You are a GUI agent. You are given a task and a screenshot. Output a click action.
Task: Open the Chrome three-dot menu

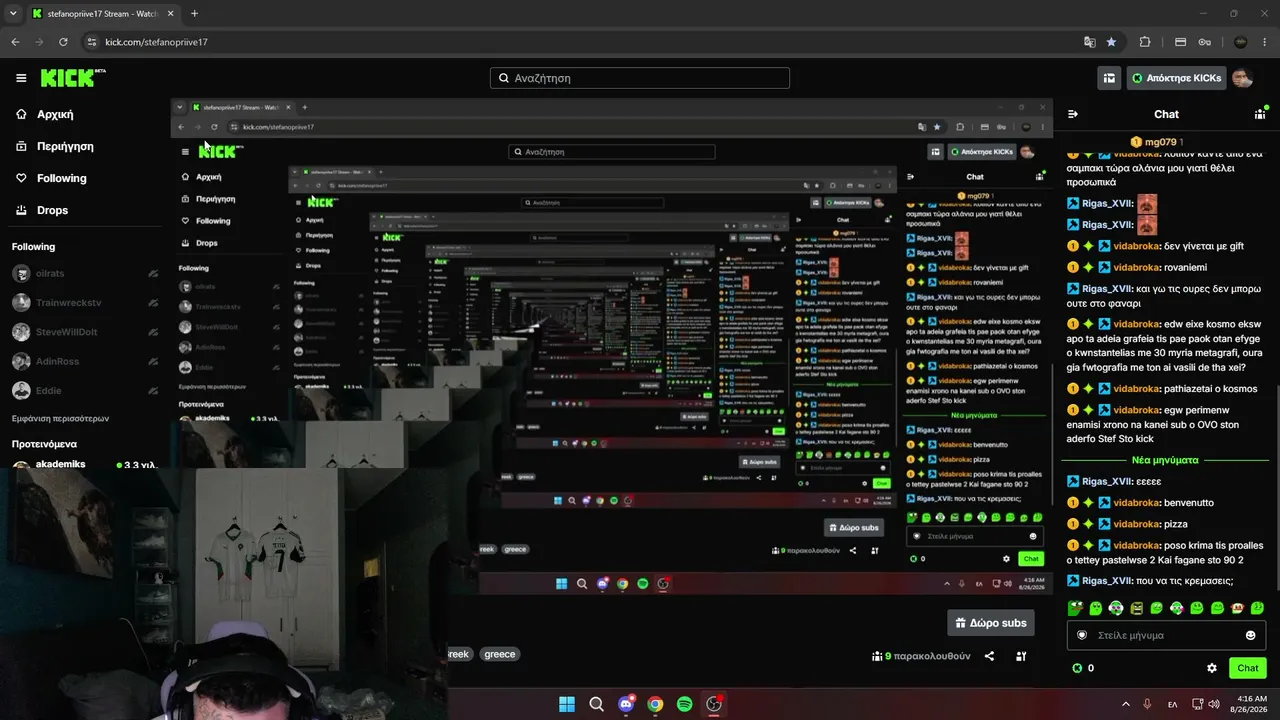pyautogui.click(x=1265, y=42)
